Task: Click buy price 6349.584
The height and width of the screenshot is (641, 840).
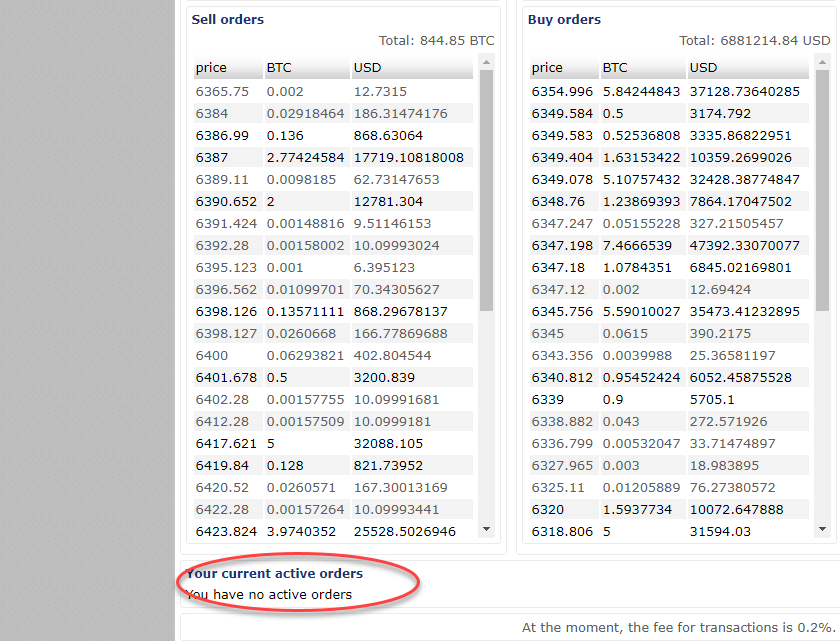Action: [562, 114]
